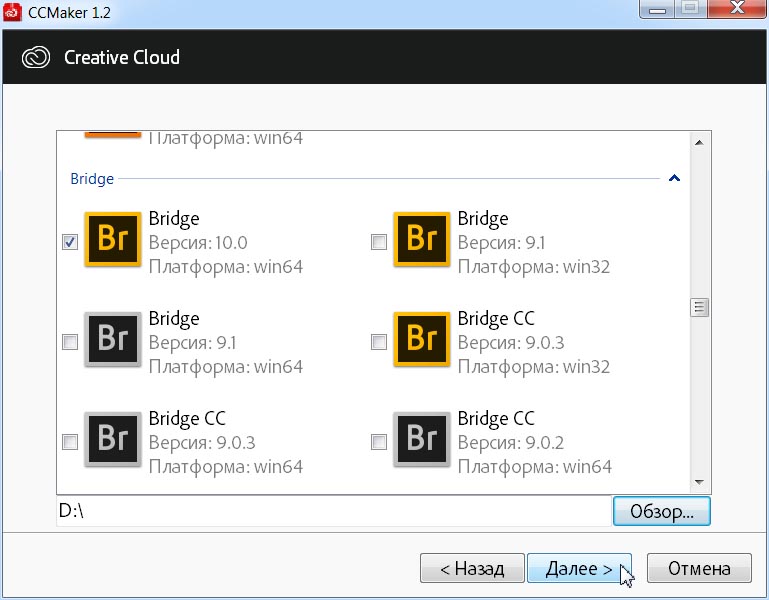Check the Bridge 9.1 win32 checkbox
This screenshot has height=600, width=769.
(379, 242)
